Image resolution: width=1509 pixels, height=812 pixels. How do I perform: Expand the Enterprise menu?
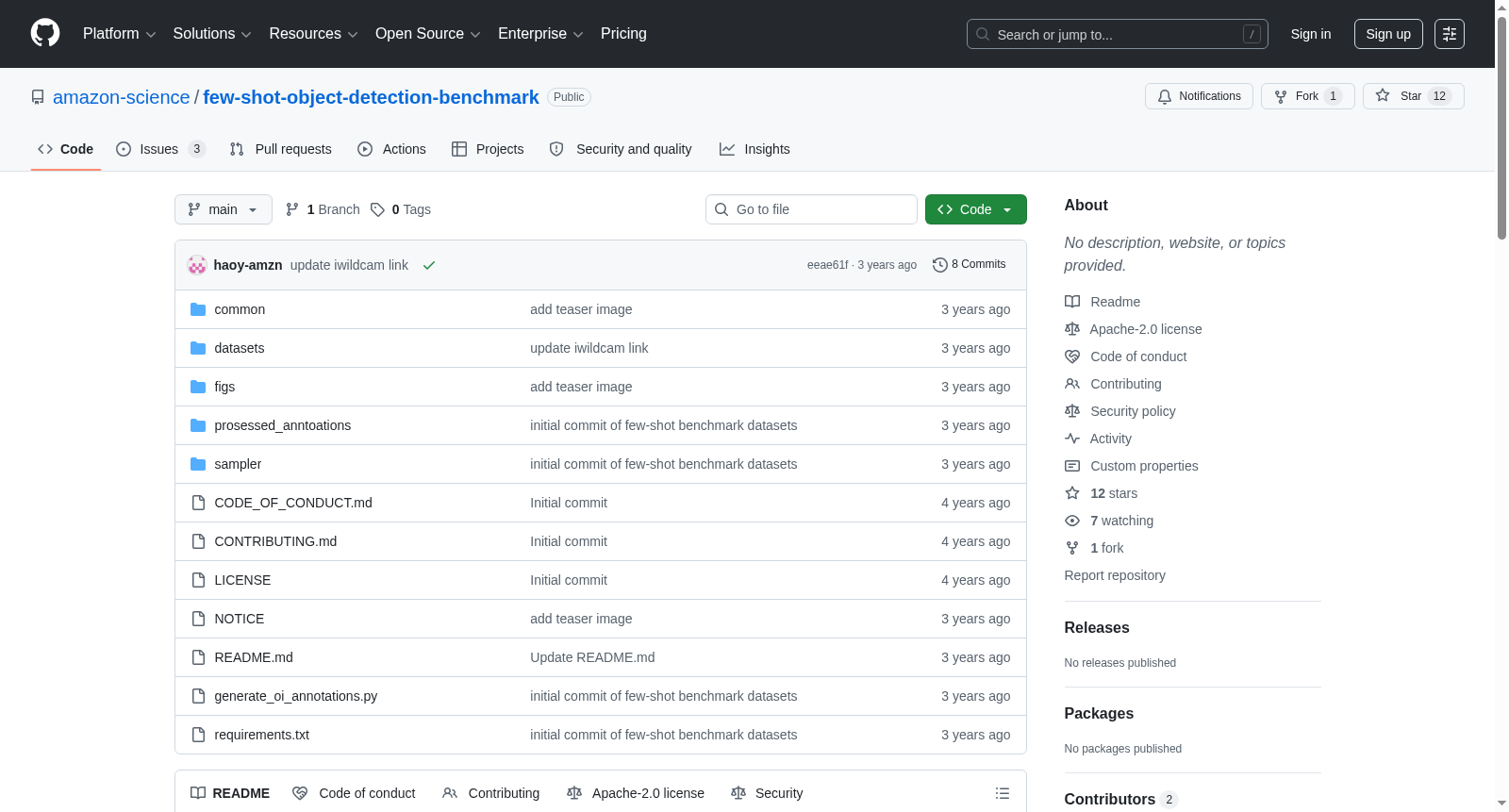click(540, 34)
